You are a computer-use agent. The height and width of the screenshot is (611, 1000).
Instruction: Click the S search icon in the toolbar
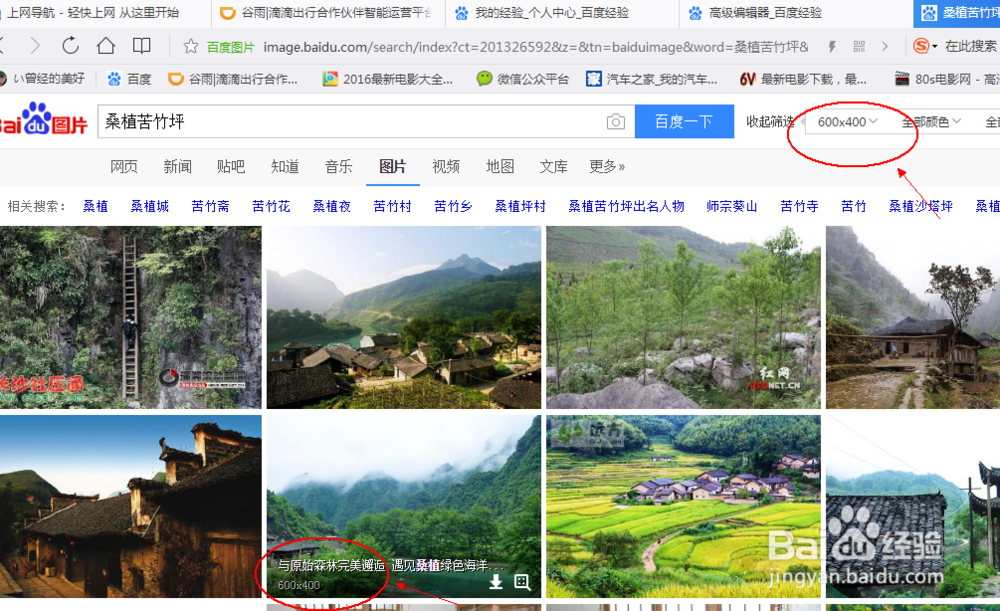[x=921, y=45]
